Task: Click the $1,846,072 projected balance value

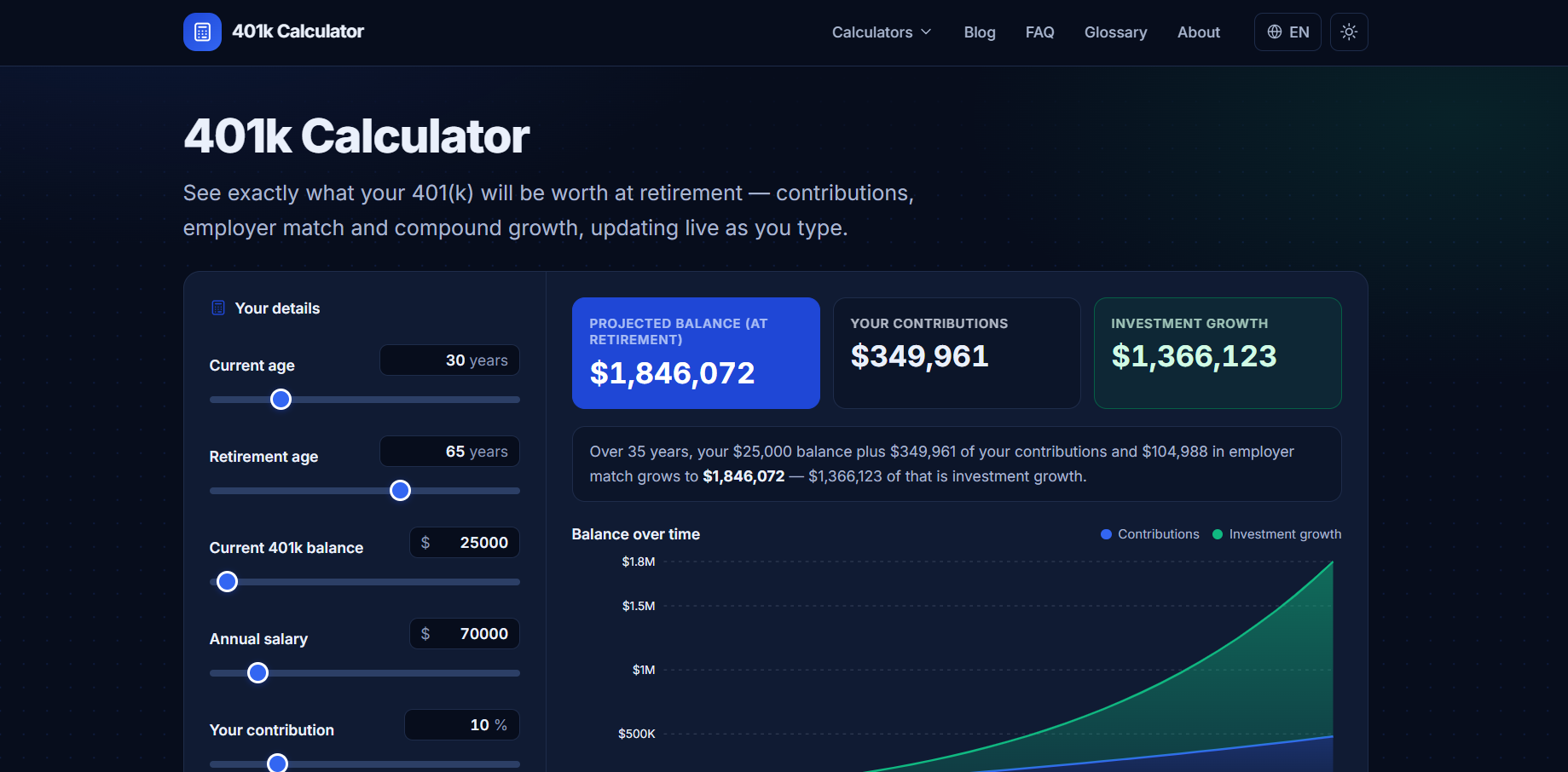Action: pyautogui.click(x=673, y=373)
